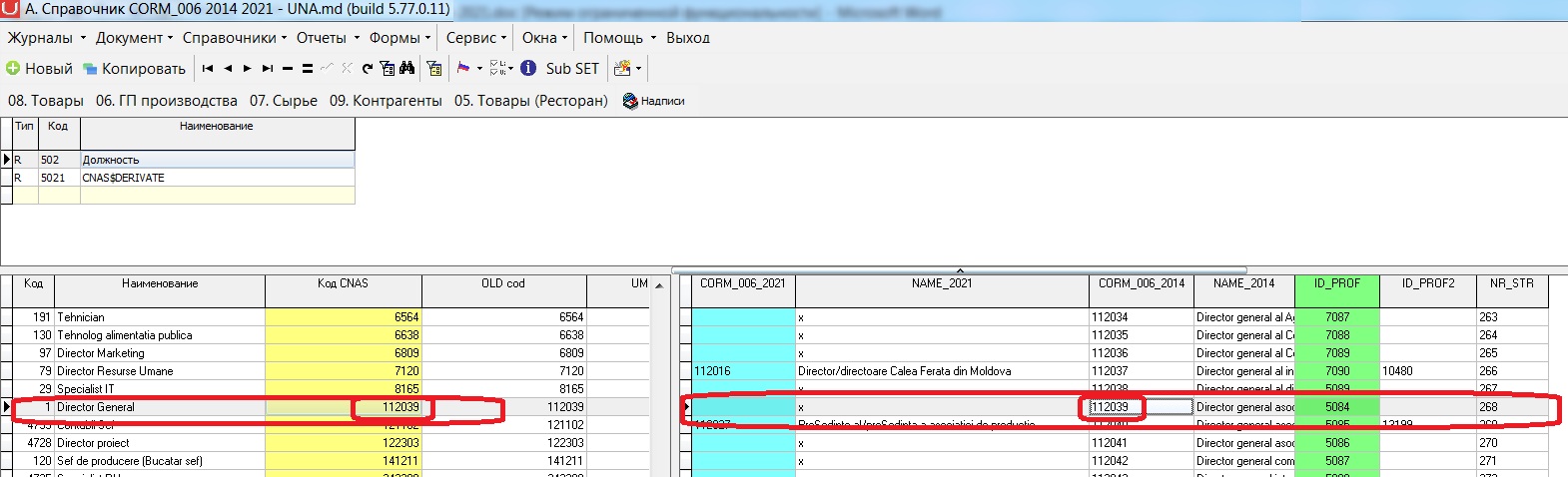Viewport: 1568px width, 477px height.
Task: Click the splitter collapse chevron above right grid
Action: click(960, 270)
